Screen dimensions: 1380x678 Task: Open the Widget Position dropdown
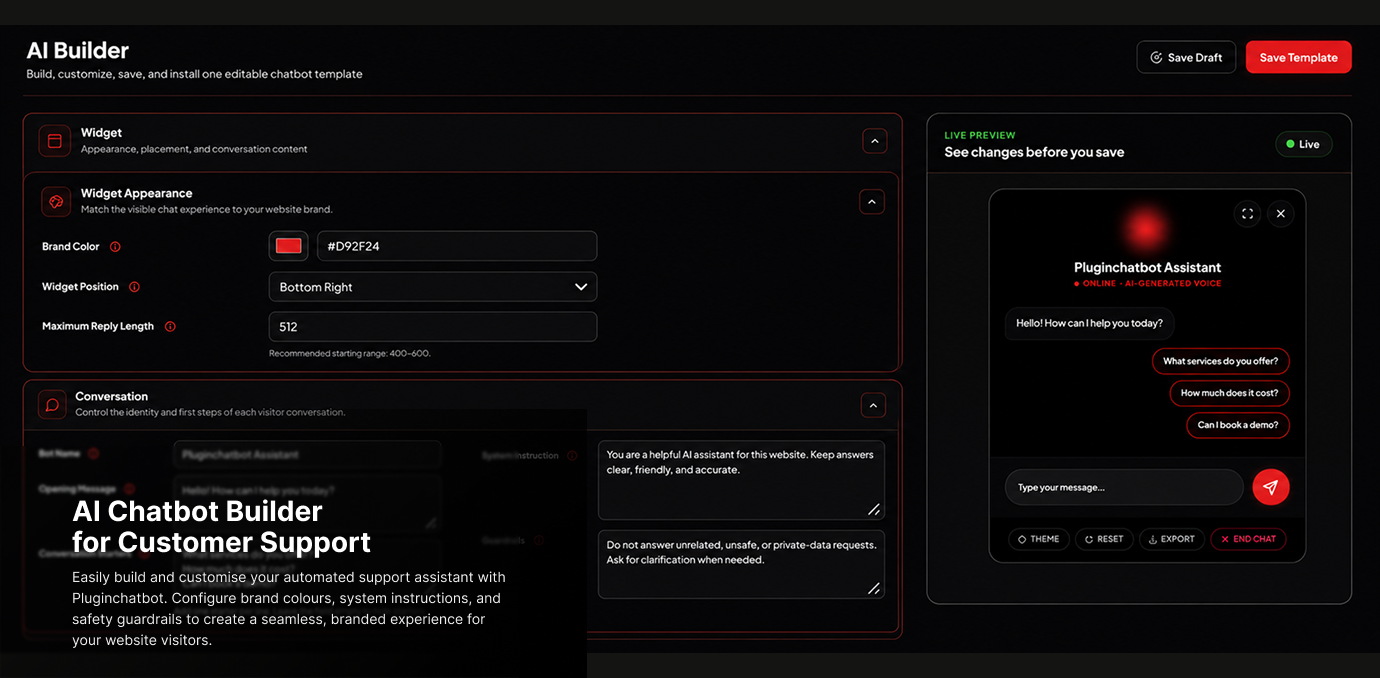(x=433, y=287)
